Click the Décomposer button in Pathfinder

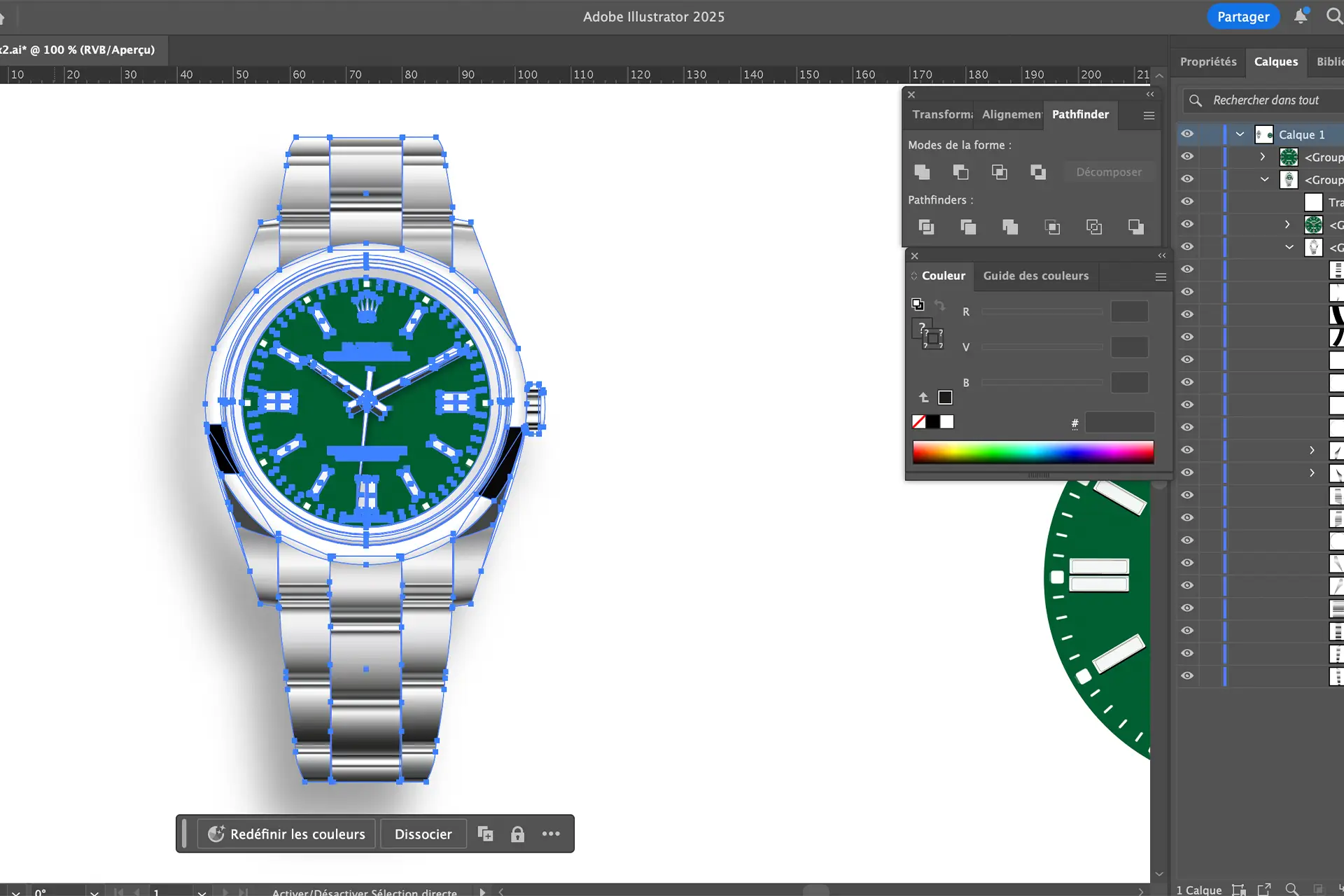point(1109,171)
